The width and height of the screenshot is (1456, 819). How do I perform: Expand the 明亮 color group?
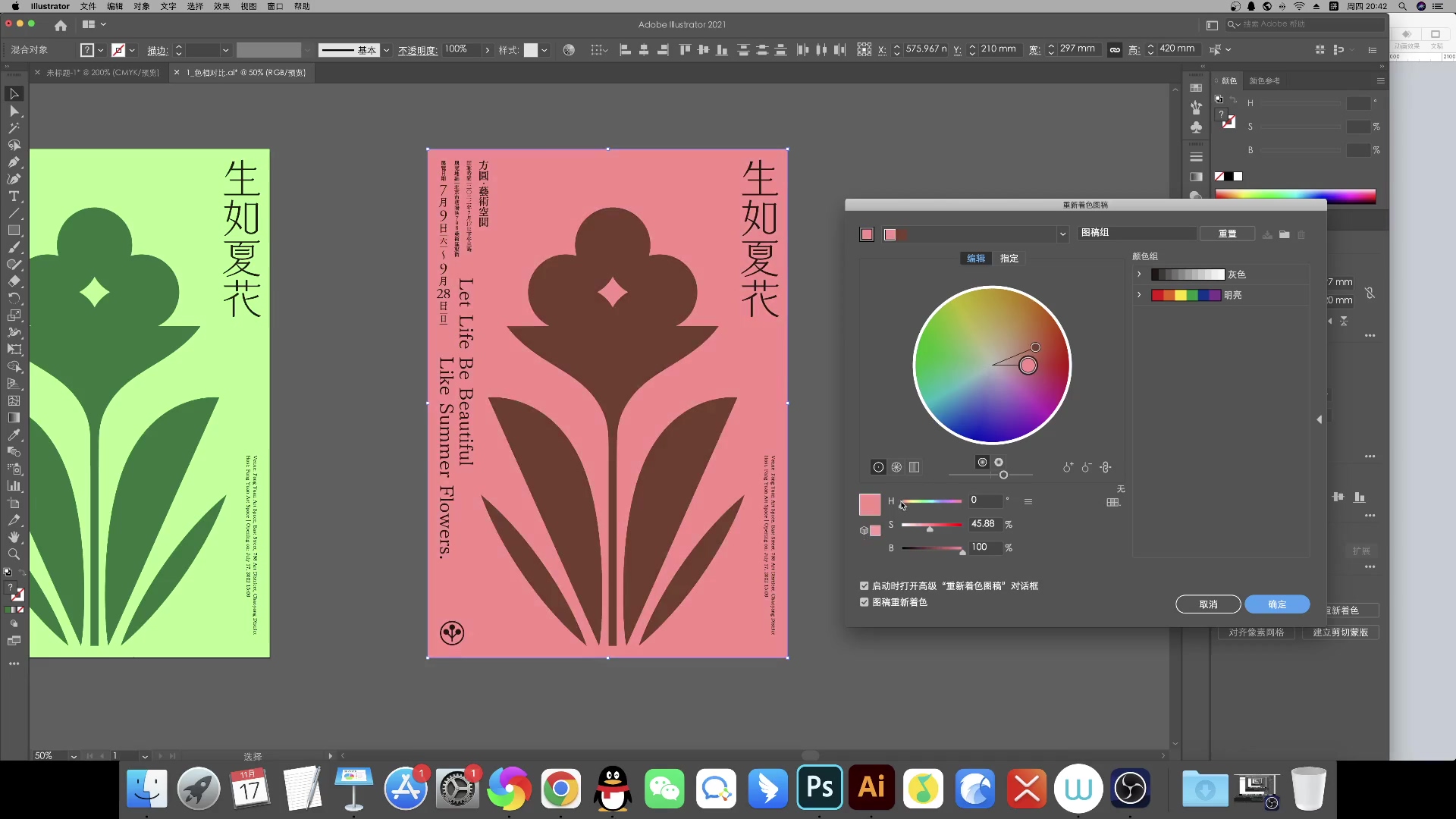[x=1139, y=295]
